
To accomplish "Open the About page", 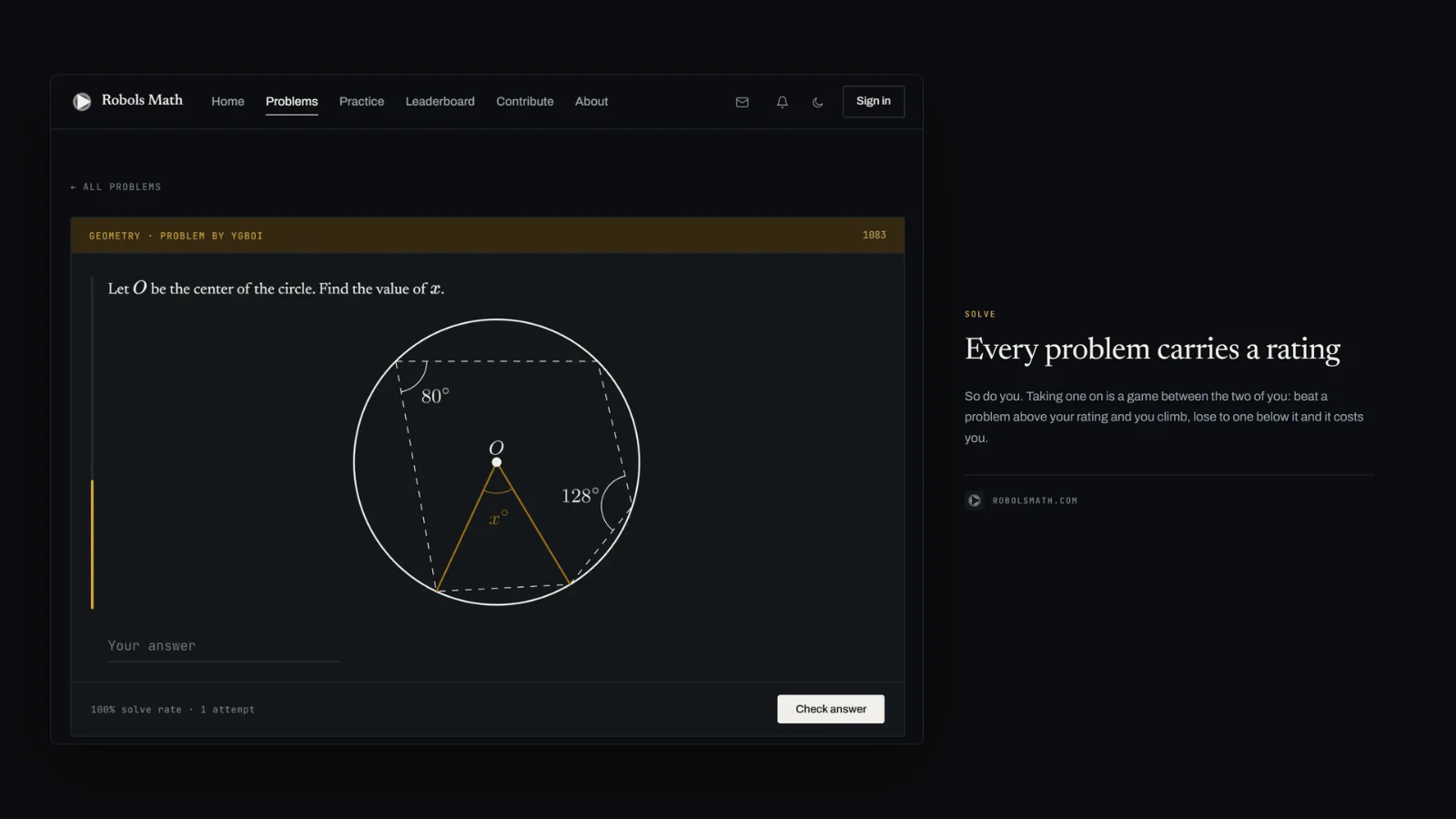I will (591, 101).
